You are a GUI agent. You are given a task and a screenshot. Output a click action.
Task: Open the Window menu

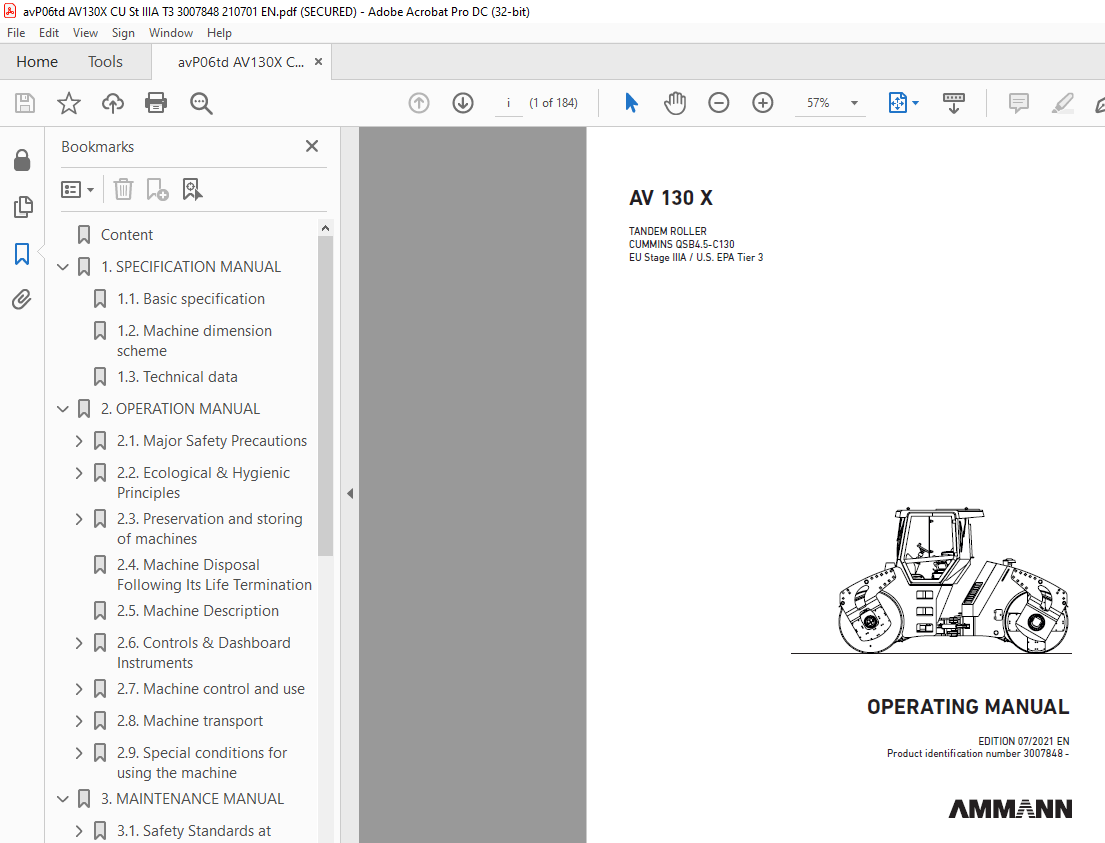pyautogui.click(x=171, y=33)
